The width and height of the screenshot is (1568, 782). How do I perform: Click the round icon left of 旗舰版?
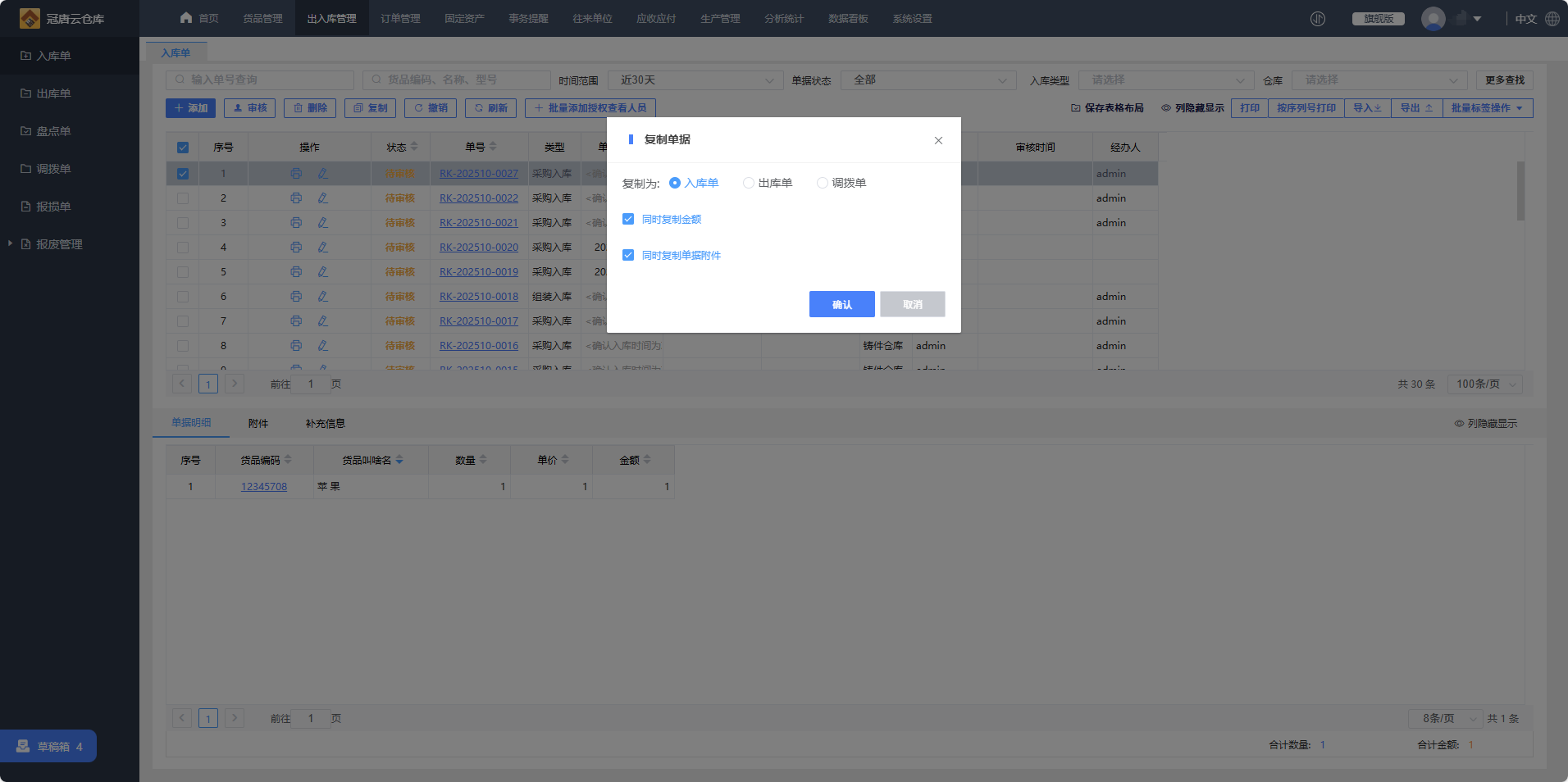click(1318, 19)
